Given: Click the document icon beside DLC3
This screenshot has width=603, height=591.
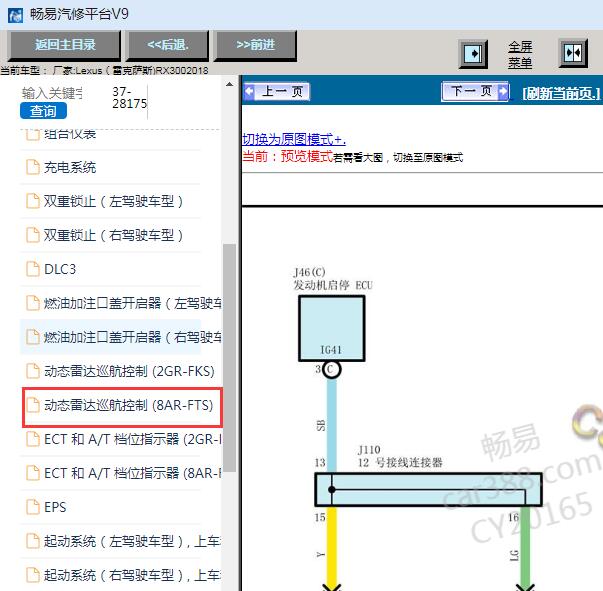Looking at the screenshot, I should [33, 269].
